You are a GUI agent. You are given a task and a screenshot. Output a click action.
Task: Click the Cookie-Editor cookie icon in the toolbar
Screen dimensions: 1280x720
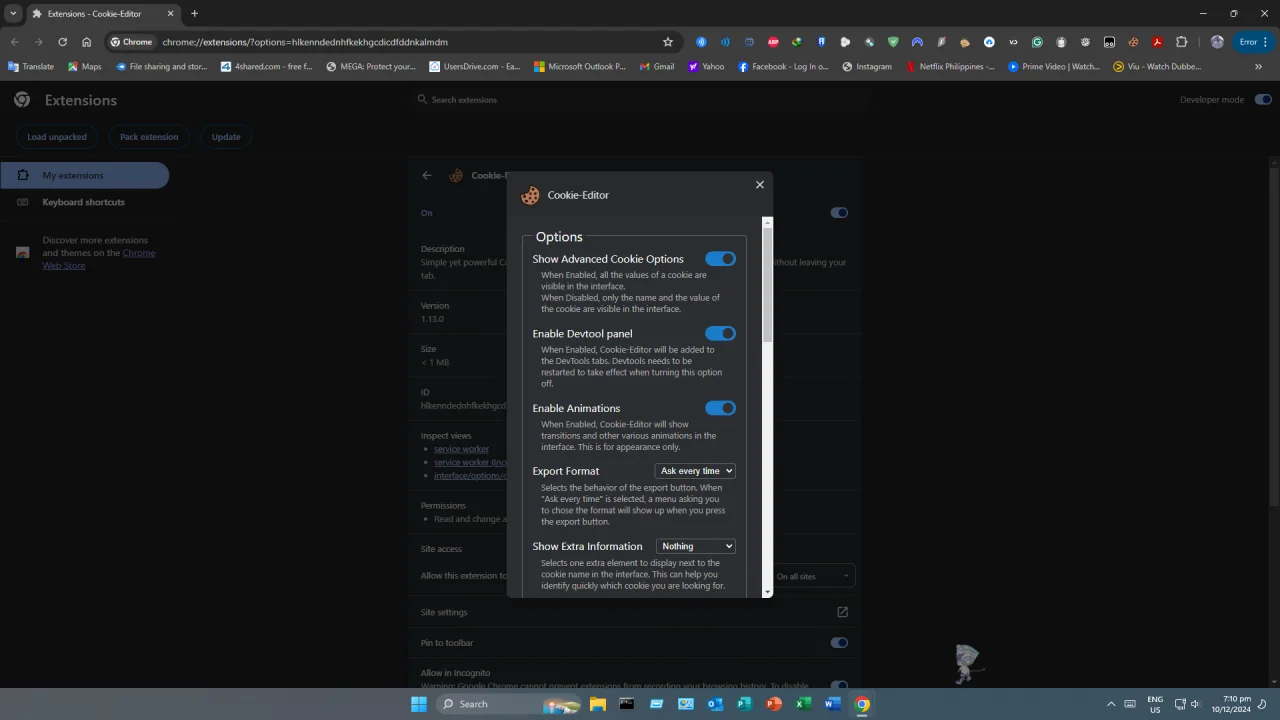pos(1133,42)
